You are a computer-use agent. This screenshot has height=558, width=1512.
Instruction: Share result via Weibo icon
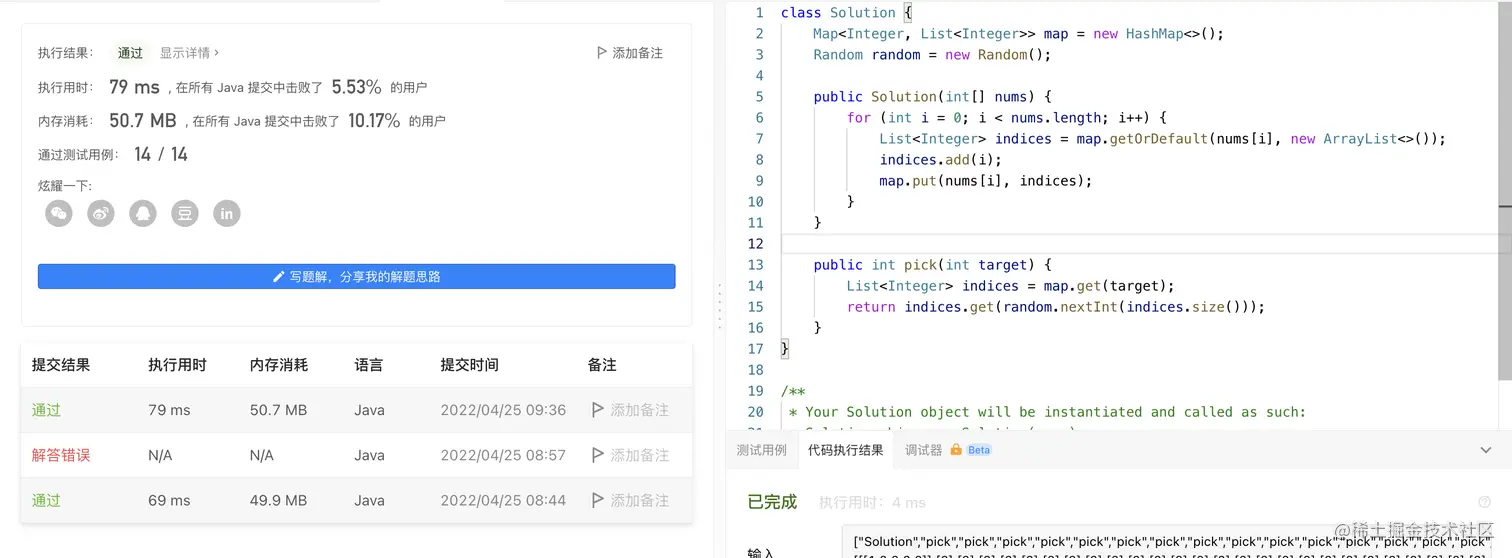pyautogui.click(x=101, y=213)
